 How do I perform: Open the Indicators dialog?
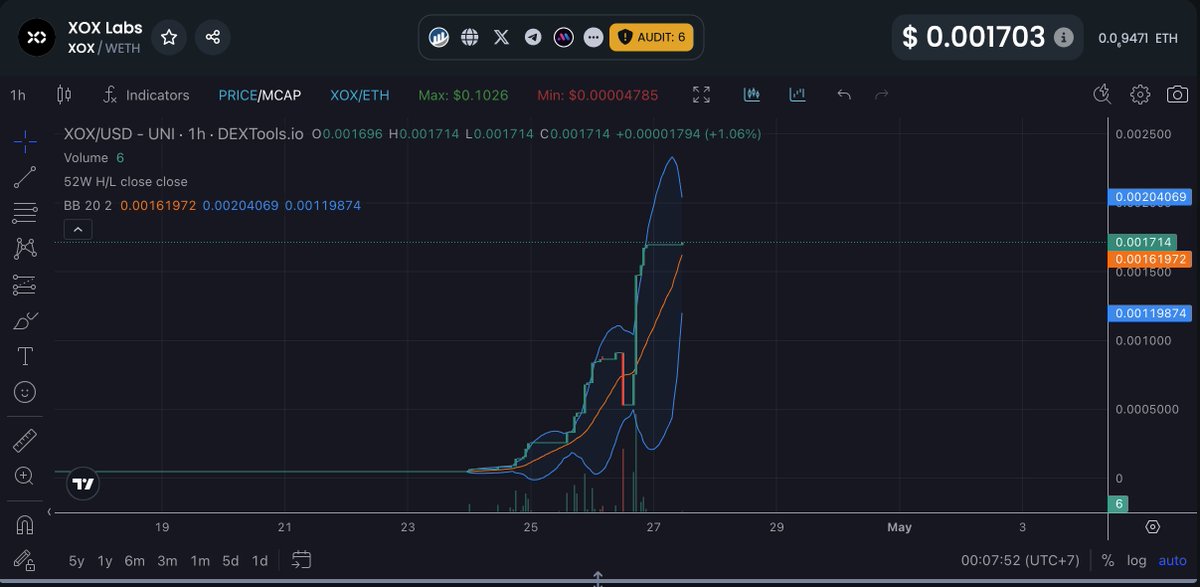tap(146, 95)
